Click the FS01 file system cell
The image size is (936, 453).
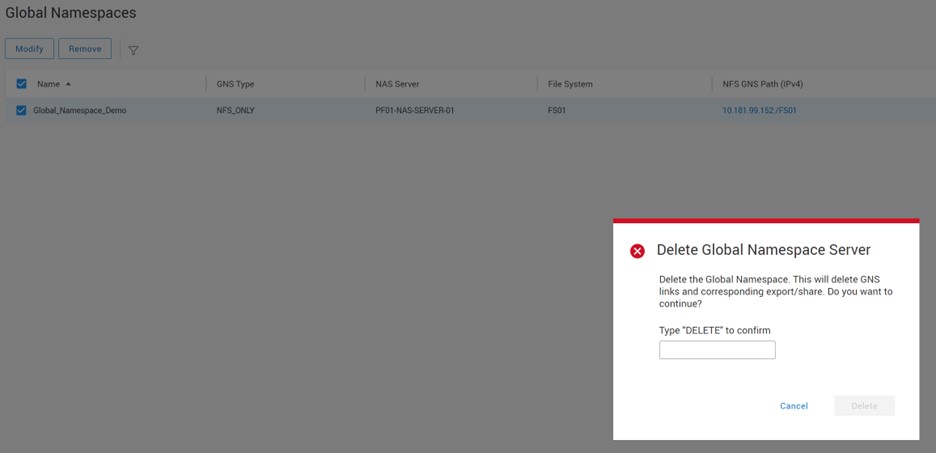pos(557,110)
